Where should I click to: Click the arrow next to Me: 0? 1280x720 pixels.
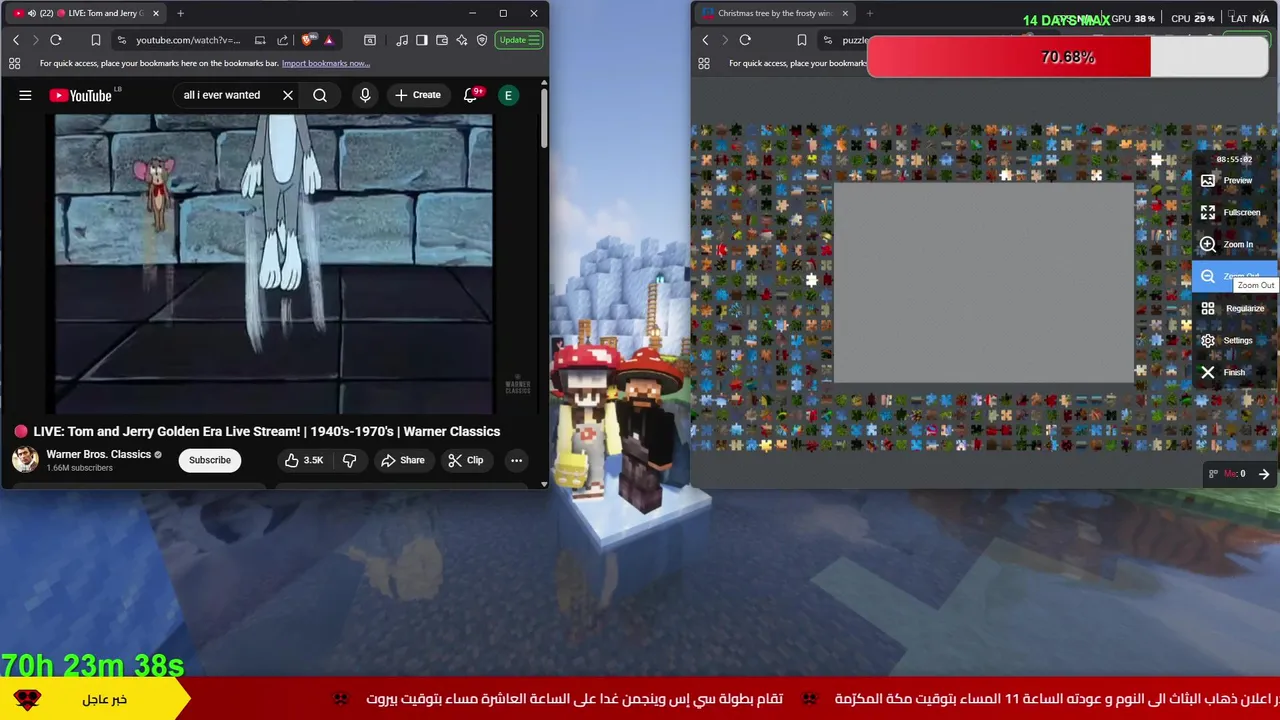coord(1264,474)
